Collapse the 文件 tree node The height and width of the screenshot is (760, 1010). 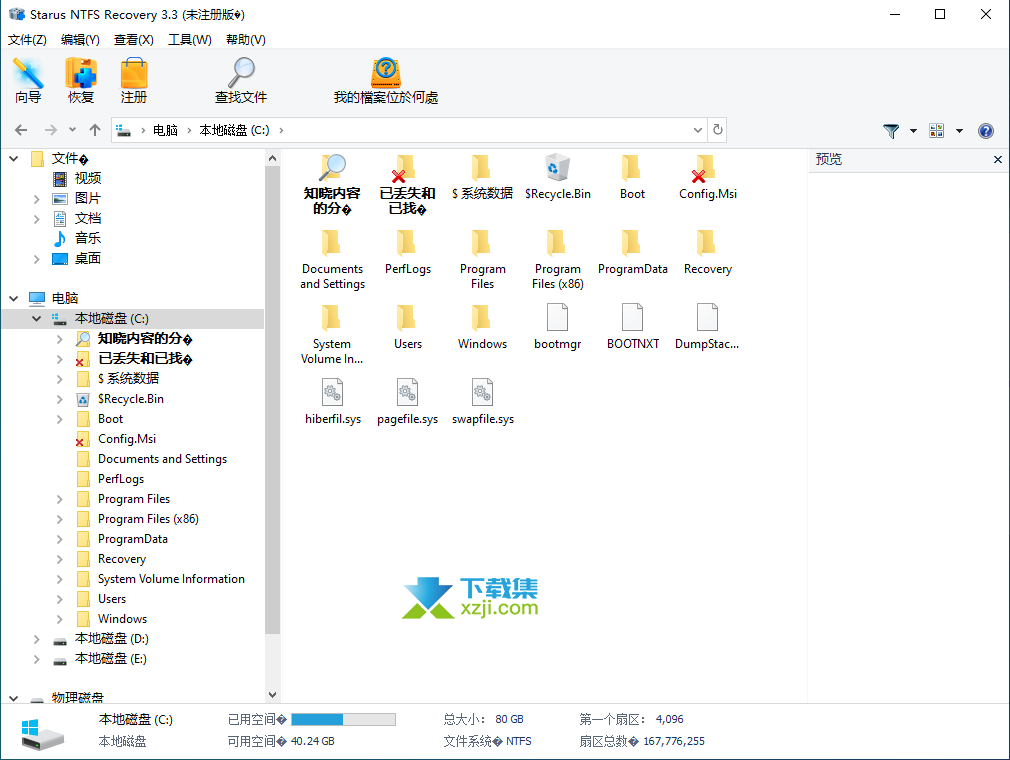14,158
